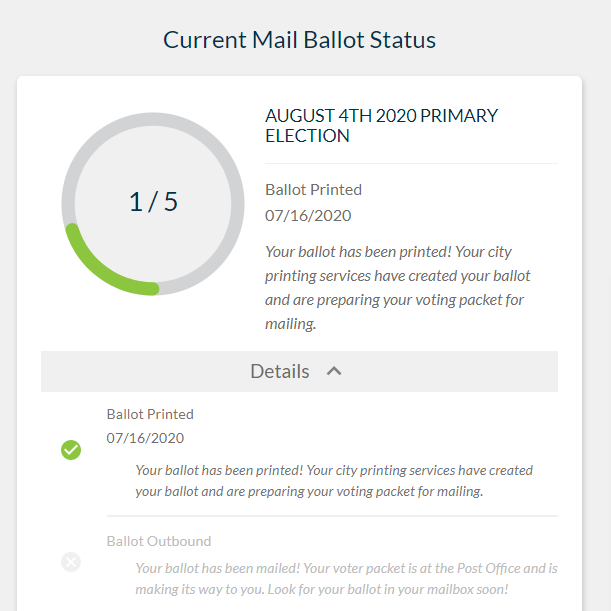Select the Ballot Outbound step label
Viewport: 611px width, 611px height.
[x=159, y=541]
